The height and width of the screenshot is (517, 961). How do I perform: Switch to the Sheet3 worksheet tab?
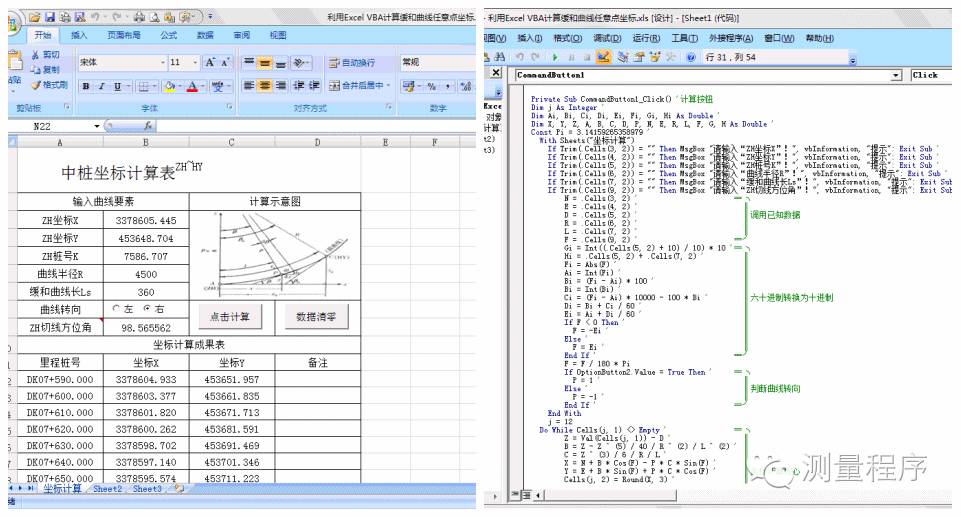[147, 489]
